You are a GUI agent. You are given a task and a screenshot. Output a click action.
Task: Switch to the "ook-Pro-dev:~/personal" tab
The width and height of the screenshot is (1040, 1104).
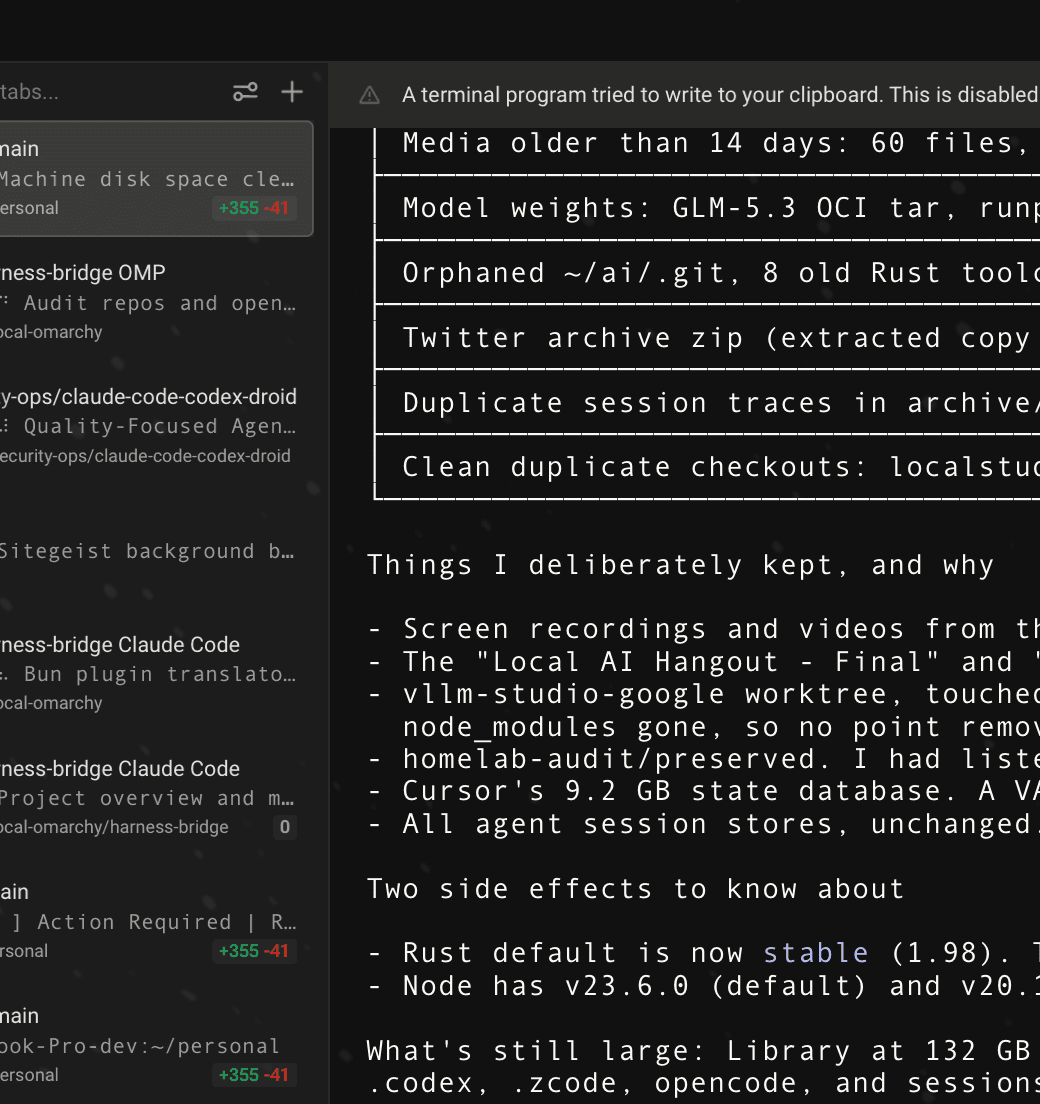pyautogui.click(x=155, y=1046)
